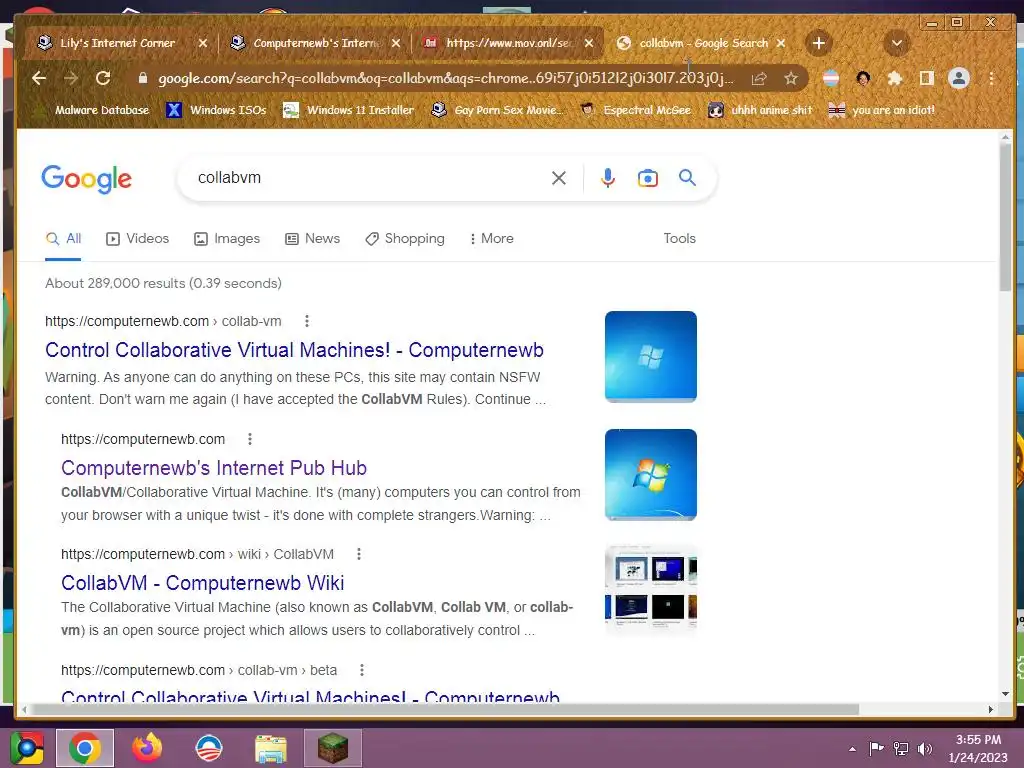This screenshot has height=768, width=1024.
Task: Expand the More search categories menu
Action: click(491, 238)
